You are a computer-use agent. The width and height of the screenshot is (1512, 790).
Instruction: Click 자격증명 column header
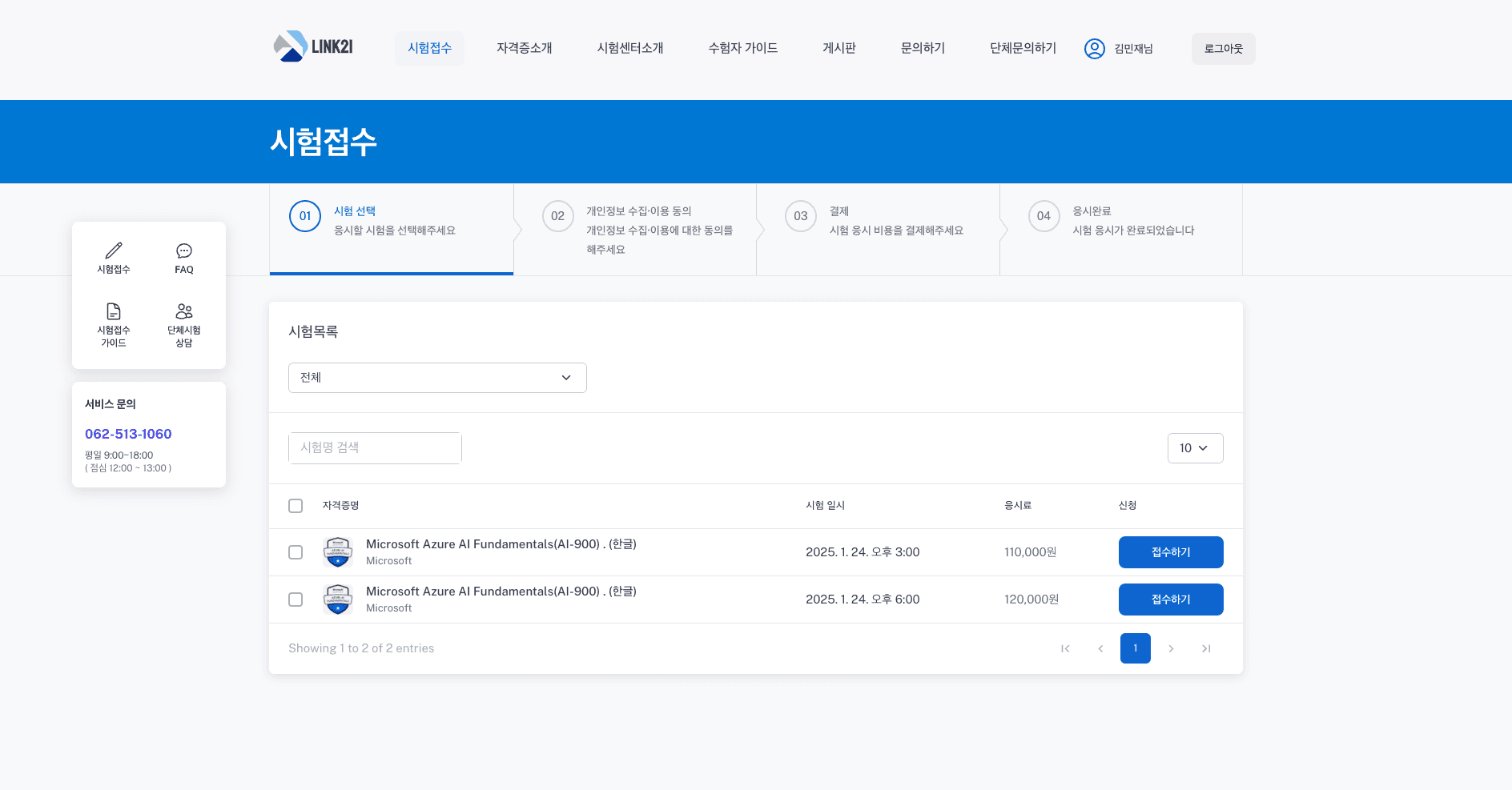tap(341, 506)
